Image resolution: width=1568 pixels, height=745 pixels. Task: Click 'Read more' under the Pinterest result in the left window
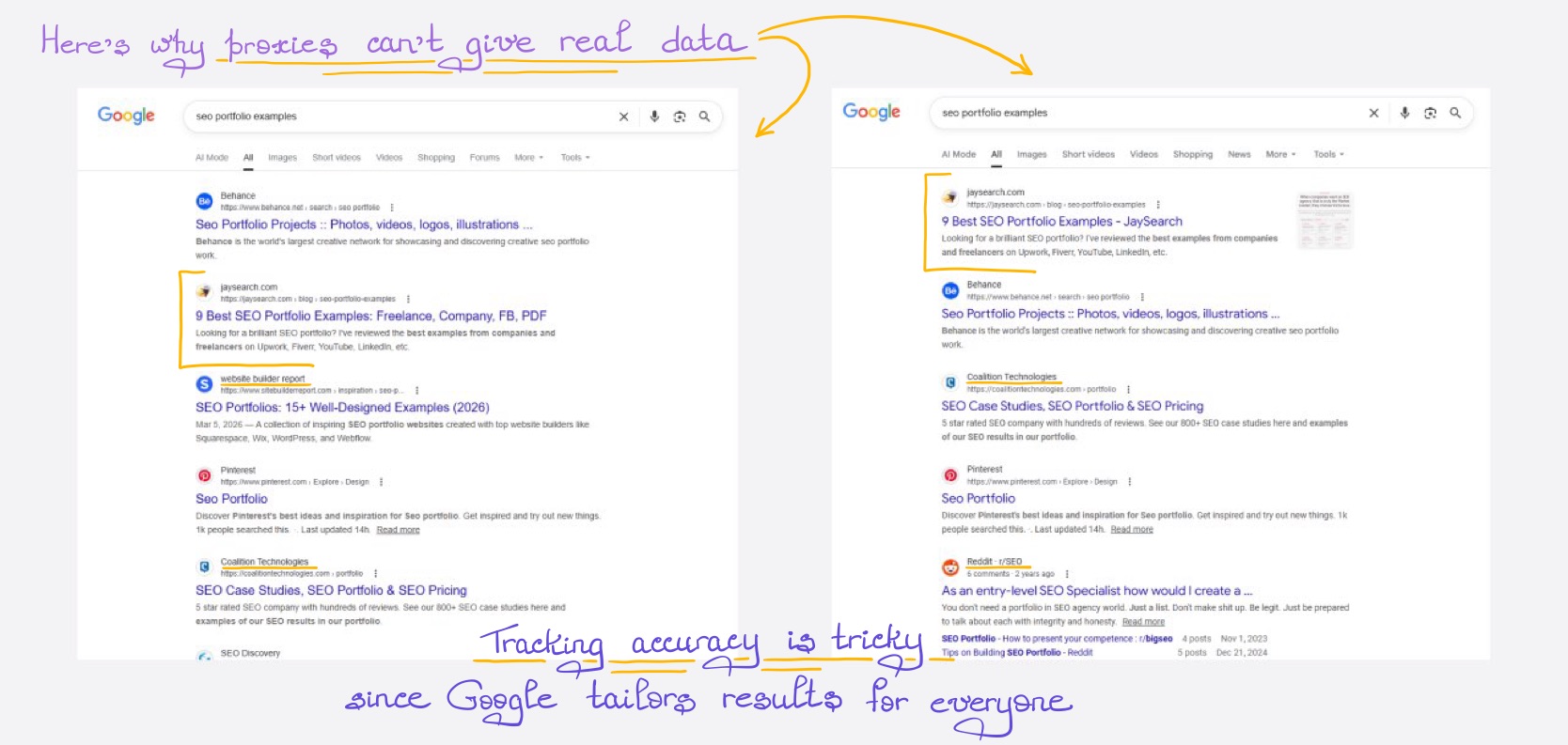(x=398, y=530)
